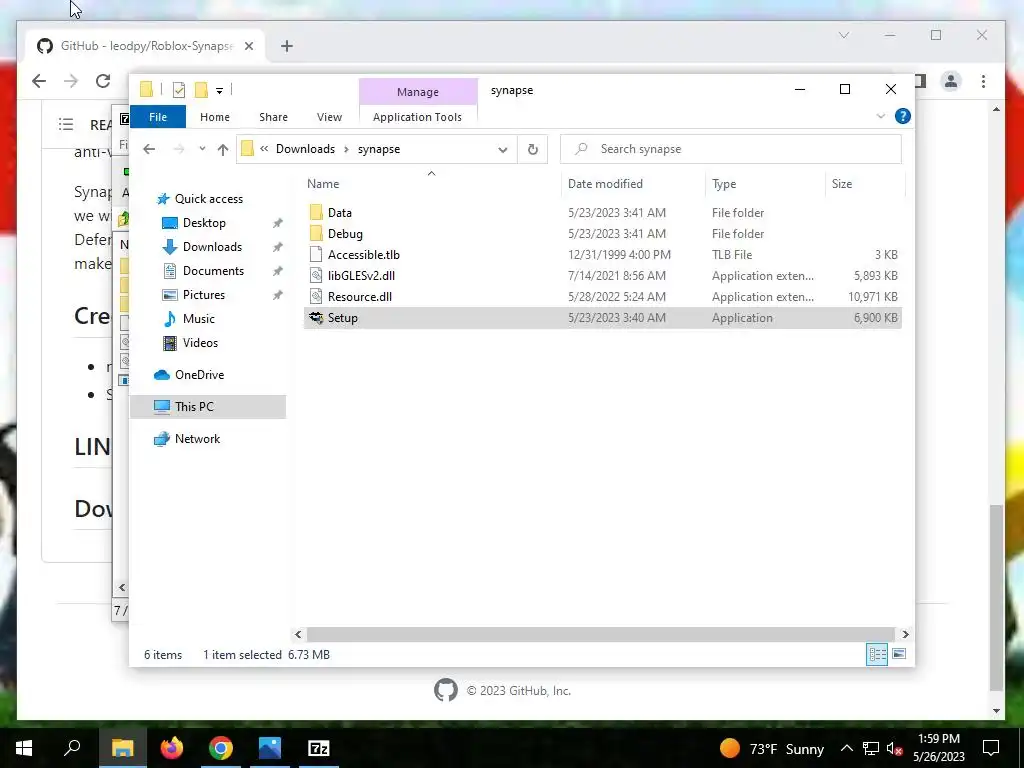
Task: Open Network in navigation pane
Action: pos(197,439)
